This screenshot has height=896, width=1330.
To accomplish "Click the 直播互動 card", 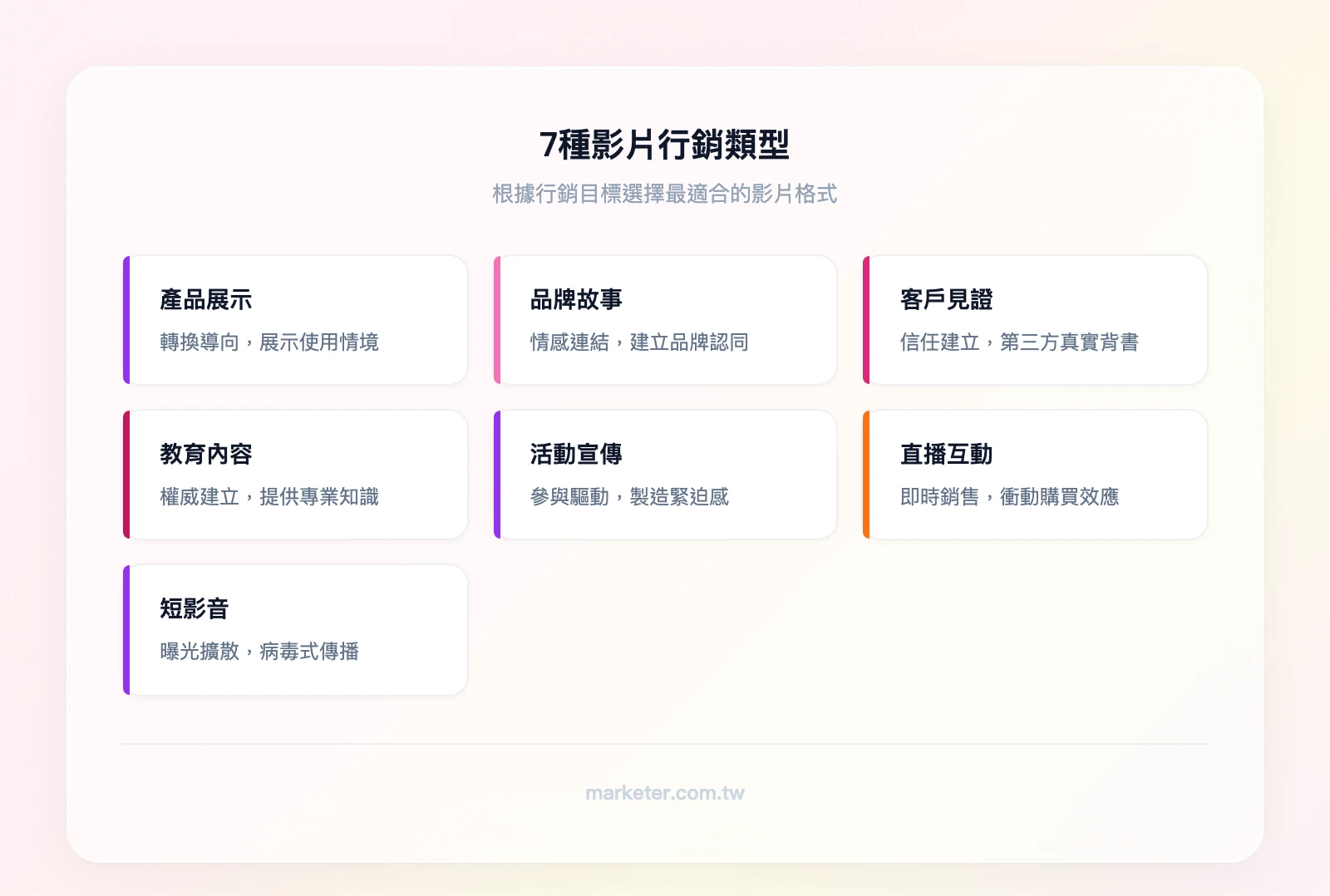I will click(1035, 474).
